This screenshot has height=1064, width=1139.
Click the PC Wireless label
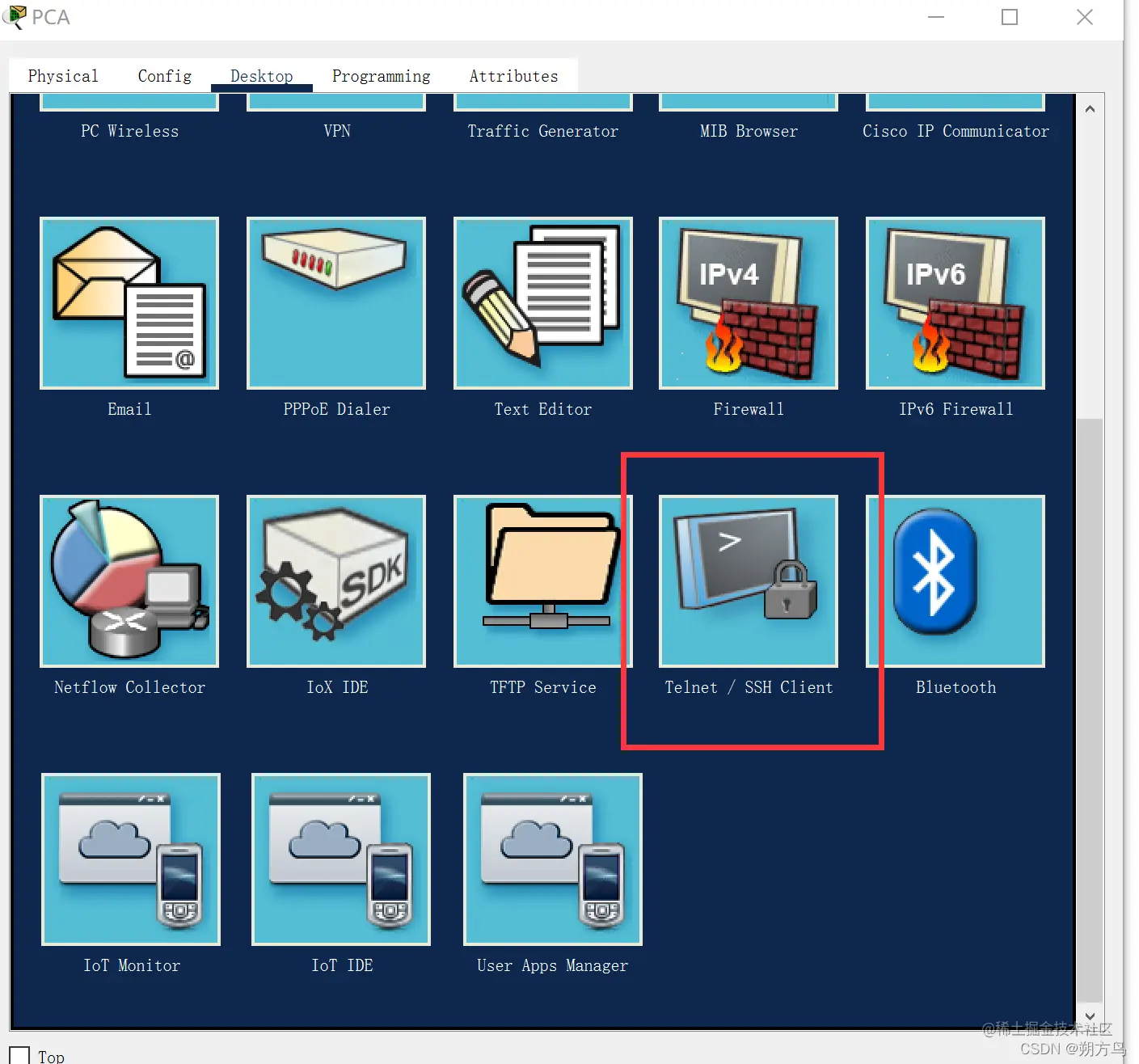pyautogui.click(x=129, y=131)
